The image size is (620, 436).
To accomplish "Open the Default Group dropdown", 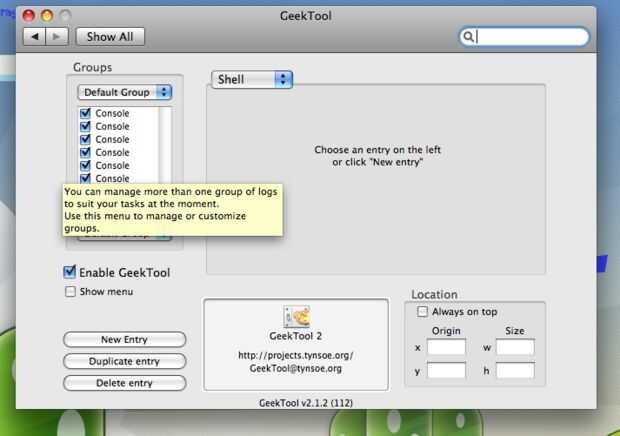I will pyautogui.click(x=125, y=92).
